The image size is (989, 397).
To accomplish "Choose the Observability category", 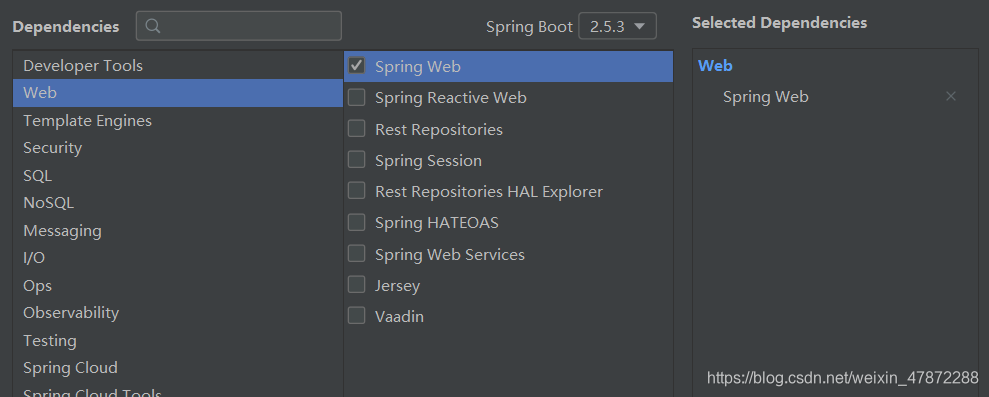I will 178,312.
